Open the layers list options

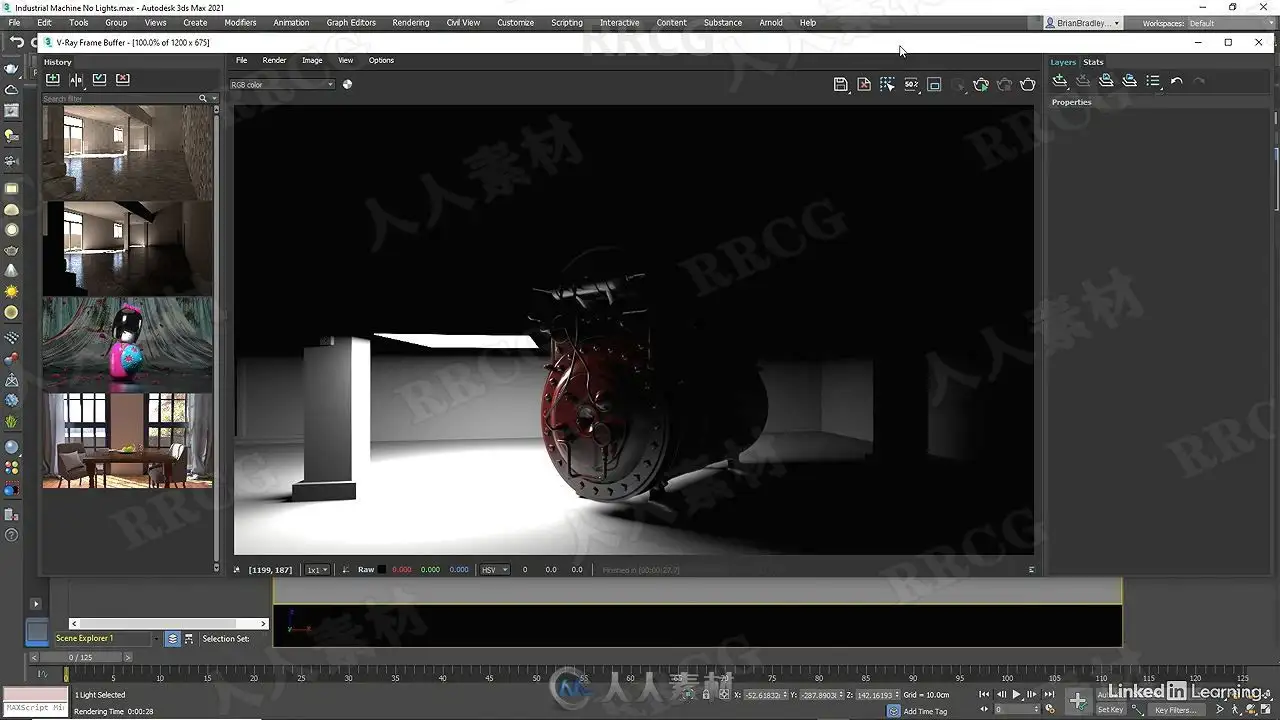[1153, 81]
